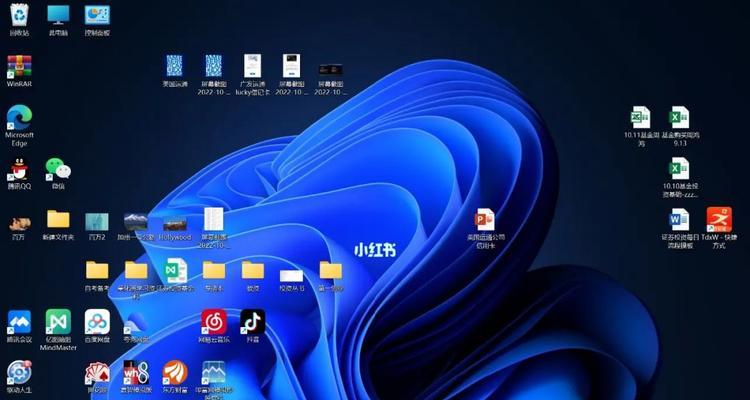This screenshot has width=750, height=400.
Task: Select the Excel file starting with 10.11基金
Action: [641, 118]
